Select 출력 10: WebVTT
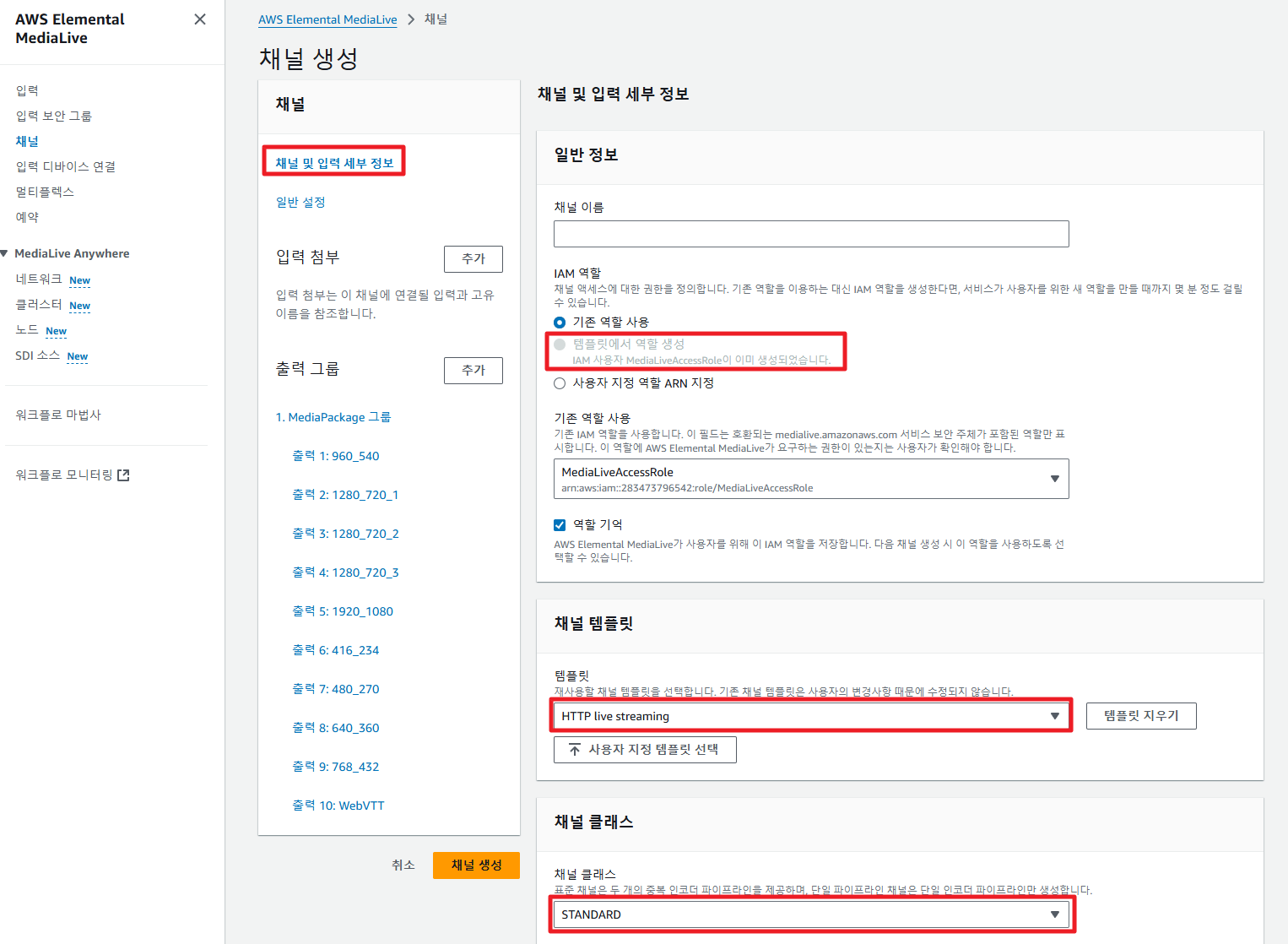 [338, 806]
